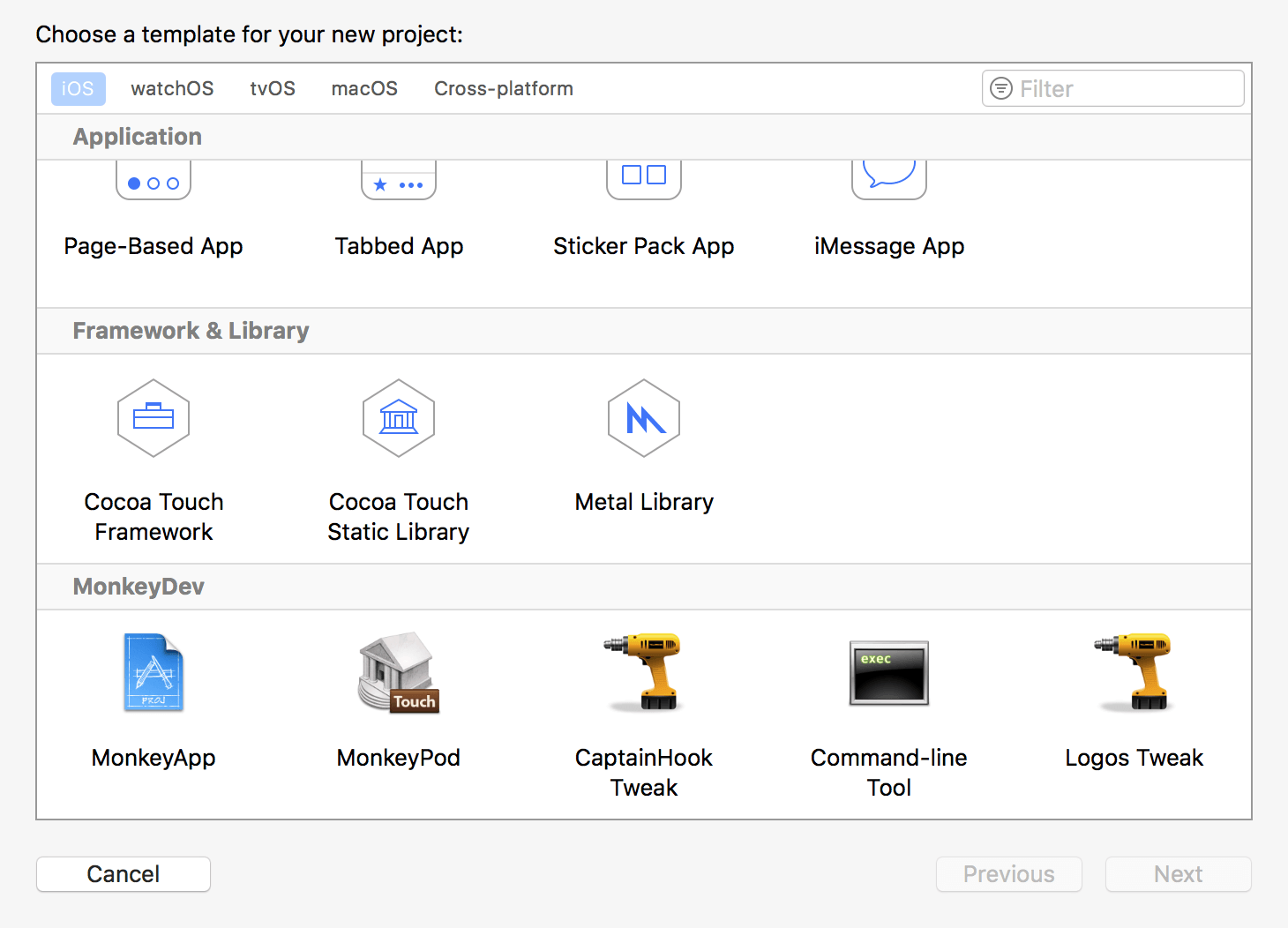Click the Cancel button
1288x928 pixels.
(124, 874)
